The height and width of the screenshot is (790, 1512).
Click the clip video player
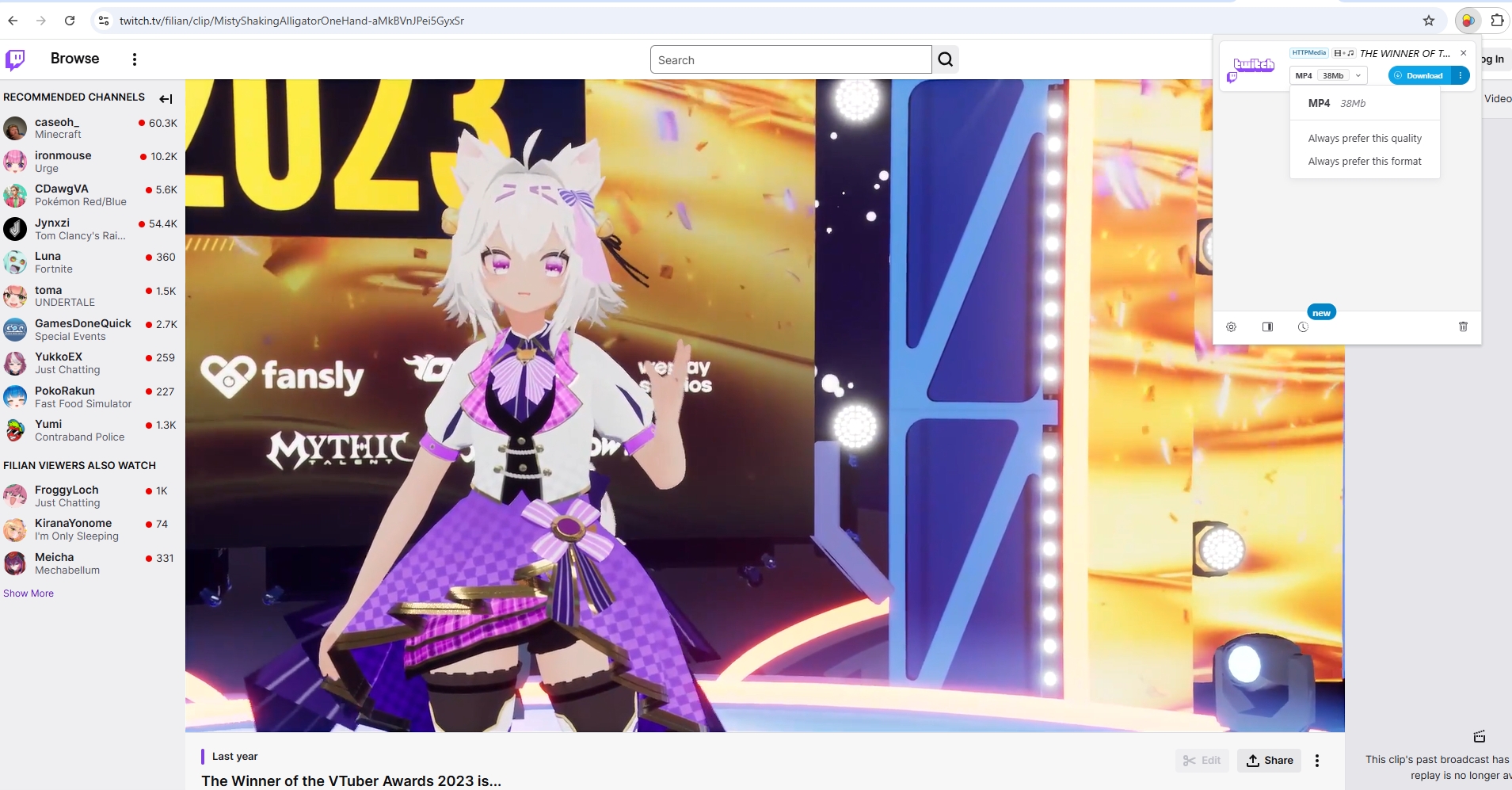764,405
